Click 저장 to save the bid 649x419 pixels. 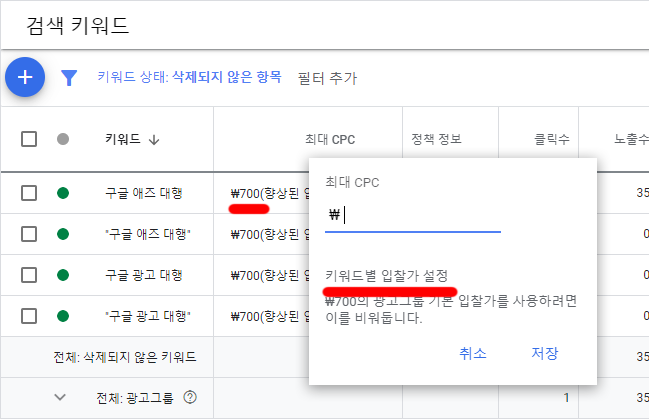point(545,353)
